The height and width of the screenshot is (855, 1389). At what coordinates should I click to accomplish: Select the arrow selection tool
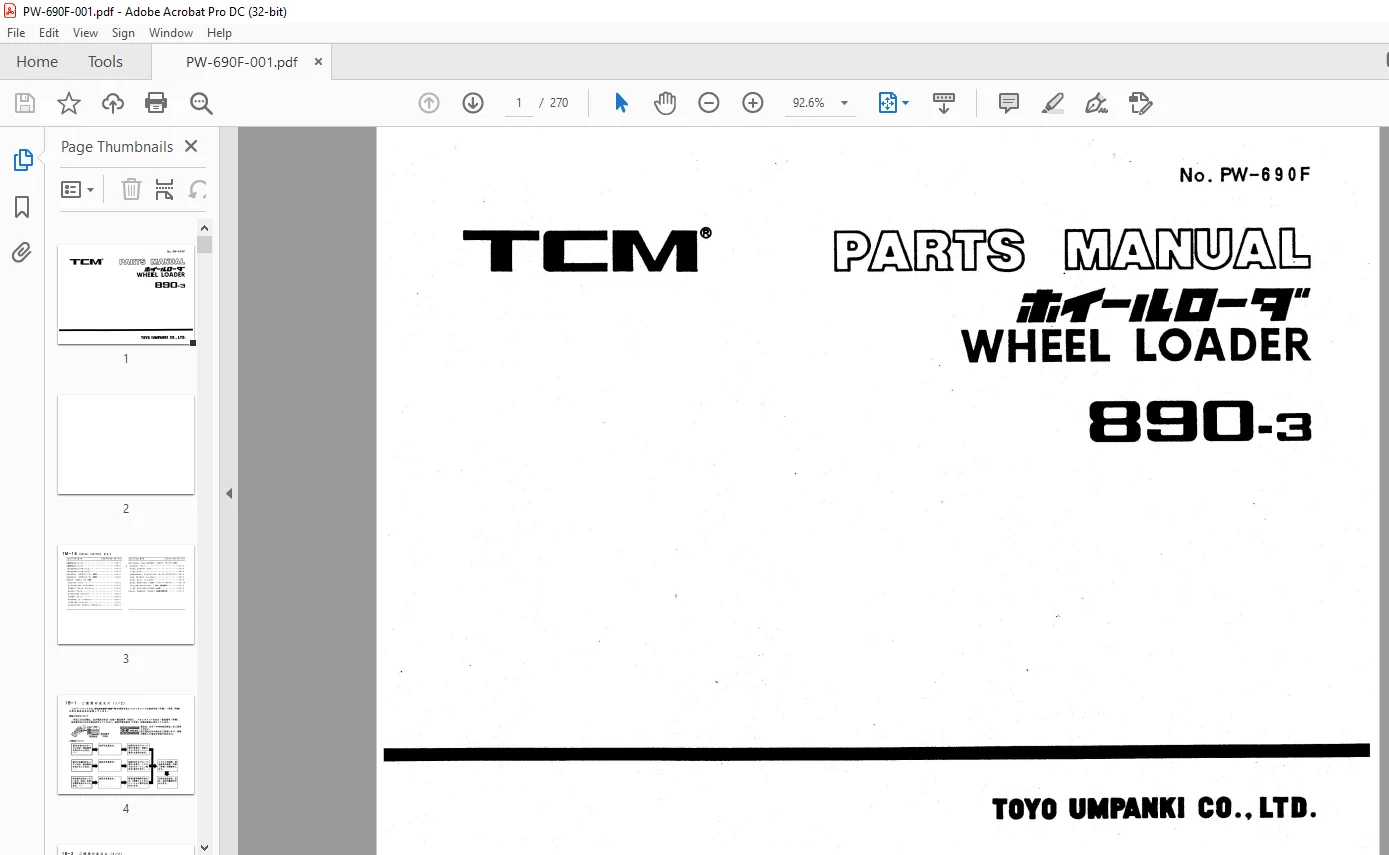[x=621, y=103]
